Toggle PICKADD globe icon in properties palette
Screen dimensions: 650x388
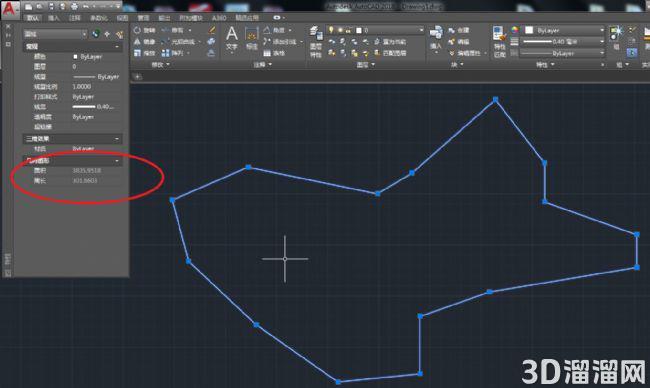[96, 34]
